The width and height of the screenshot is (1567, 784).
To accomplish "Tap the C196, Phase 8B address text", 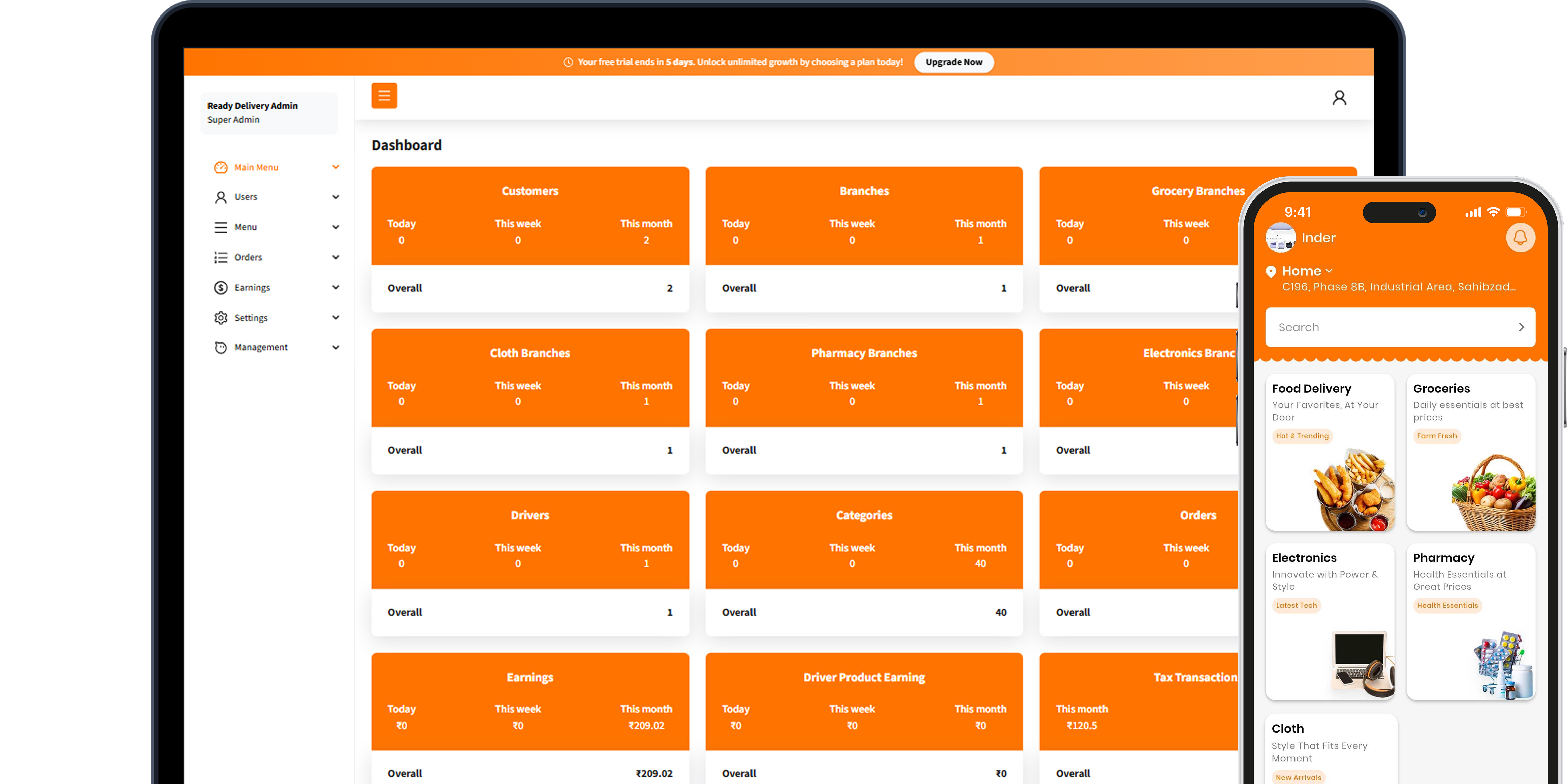I will point(1399,287).
